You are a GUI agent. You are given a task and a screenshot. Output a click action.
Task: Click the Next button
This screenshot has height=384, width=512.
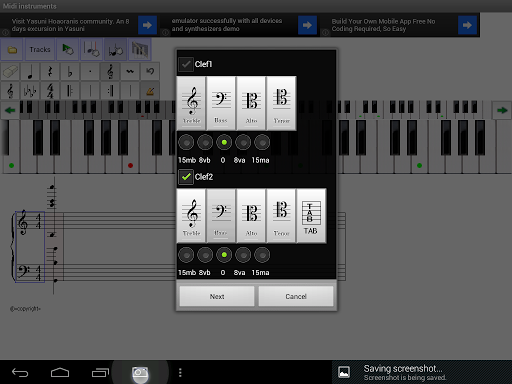pos(217,296)
